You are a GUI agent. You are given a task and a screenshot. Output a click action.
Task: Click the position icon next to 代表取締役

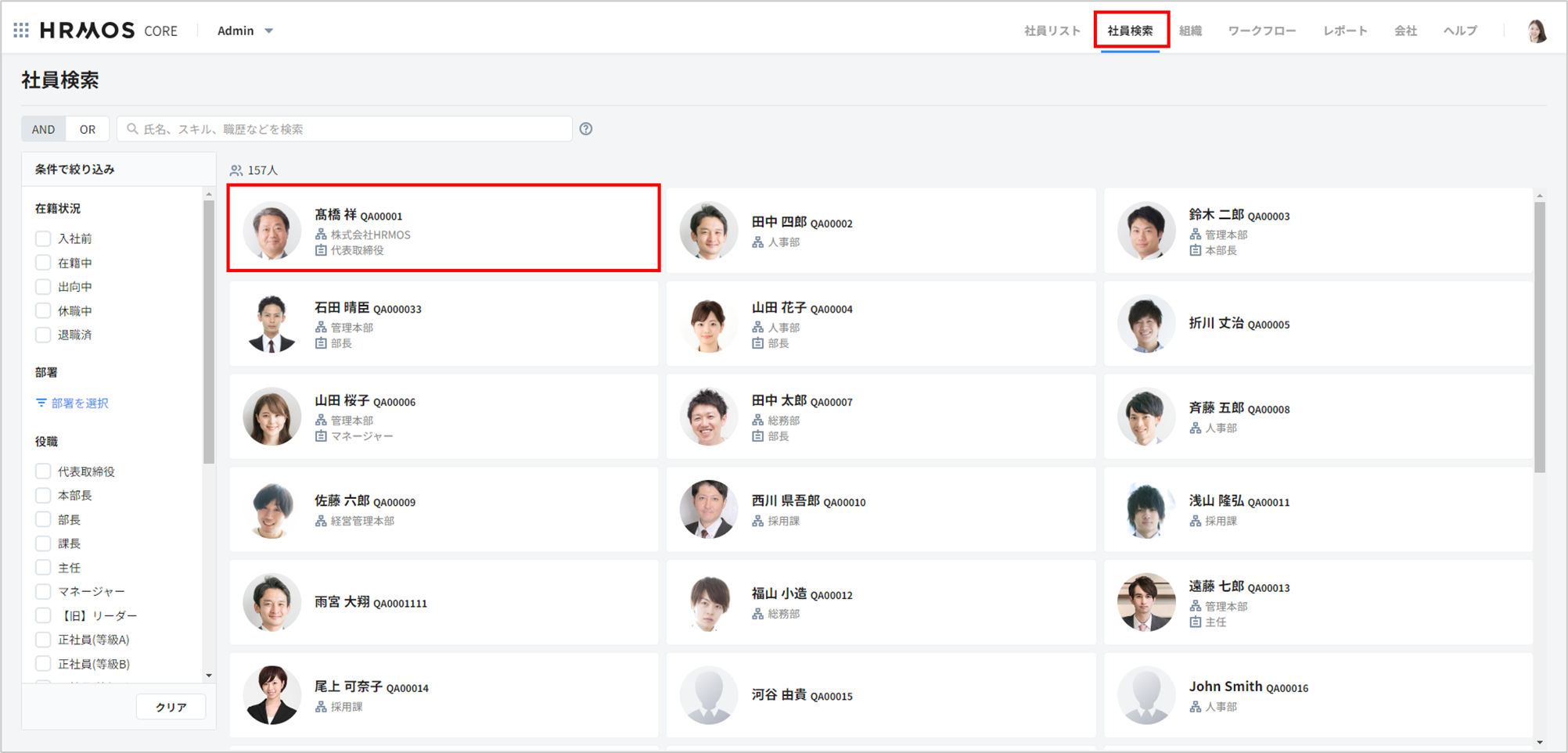coord(321,250)
